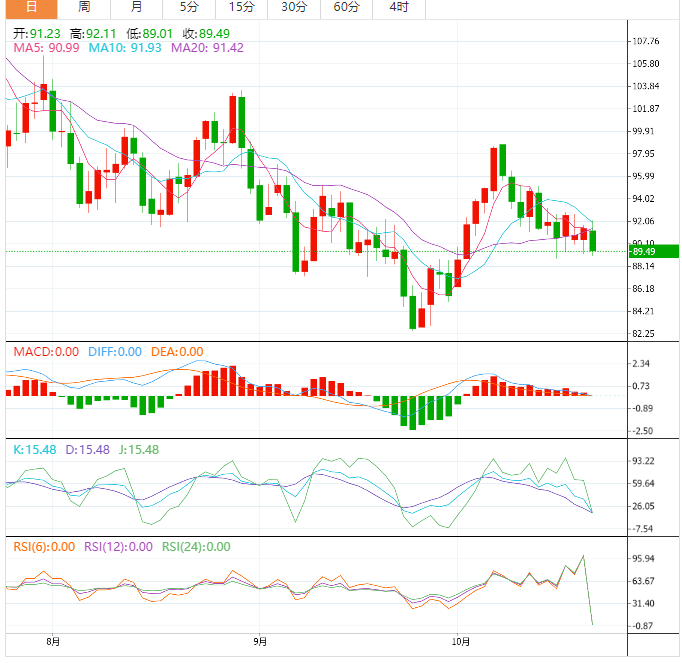Click the D:15.48 indicator label

point(87,449)
